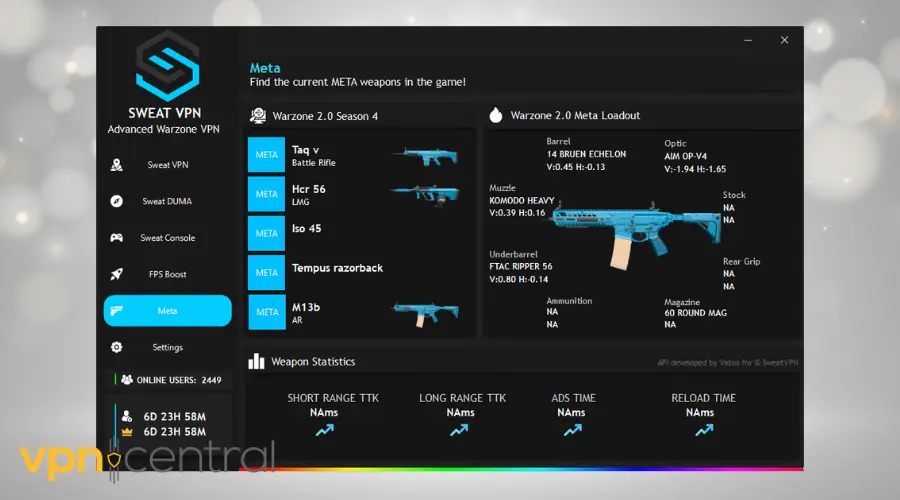Screen dimensions: 900x500
Task: Click the API developed by Vatos credit text
Action: [727, 363]
